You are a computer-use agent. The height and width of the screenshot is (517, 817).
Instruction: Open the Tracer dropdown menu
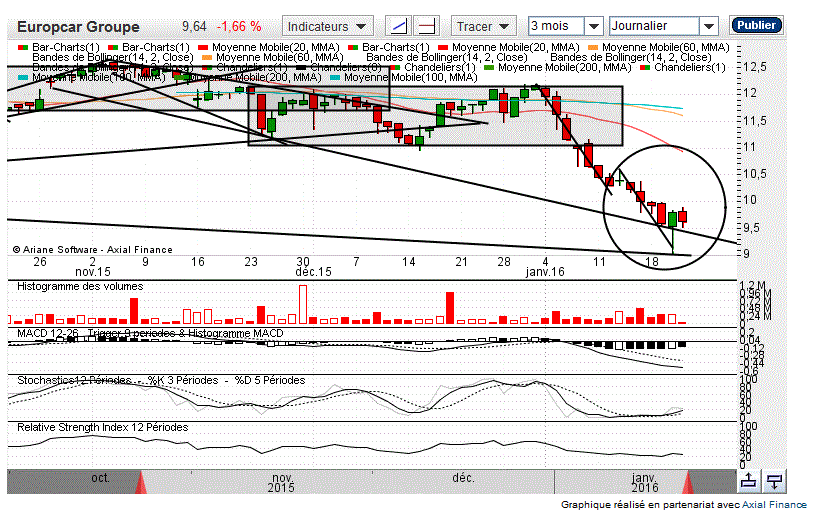(x=483, y=26)
